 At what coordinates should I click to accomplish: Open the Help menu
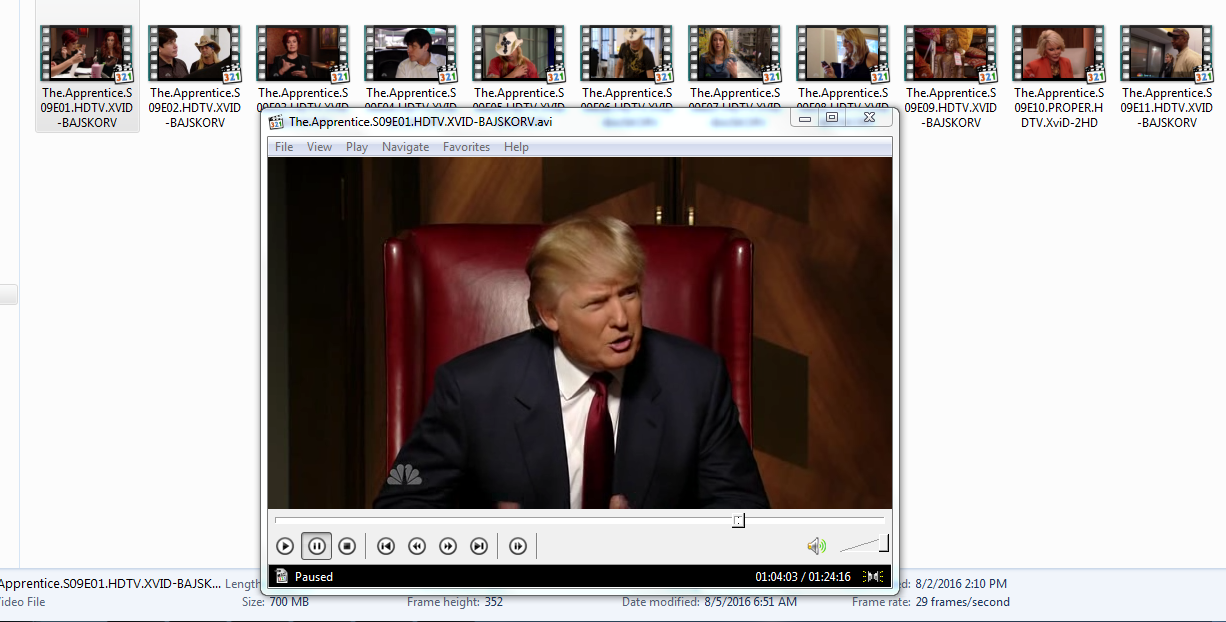pos(516,147)
